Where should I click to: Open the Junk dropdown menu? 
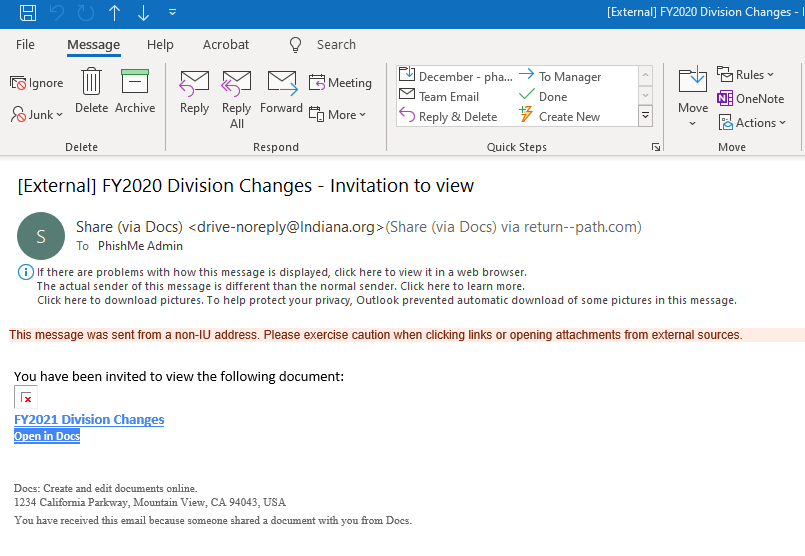(36, 114)
